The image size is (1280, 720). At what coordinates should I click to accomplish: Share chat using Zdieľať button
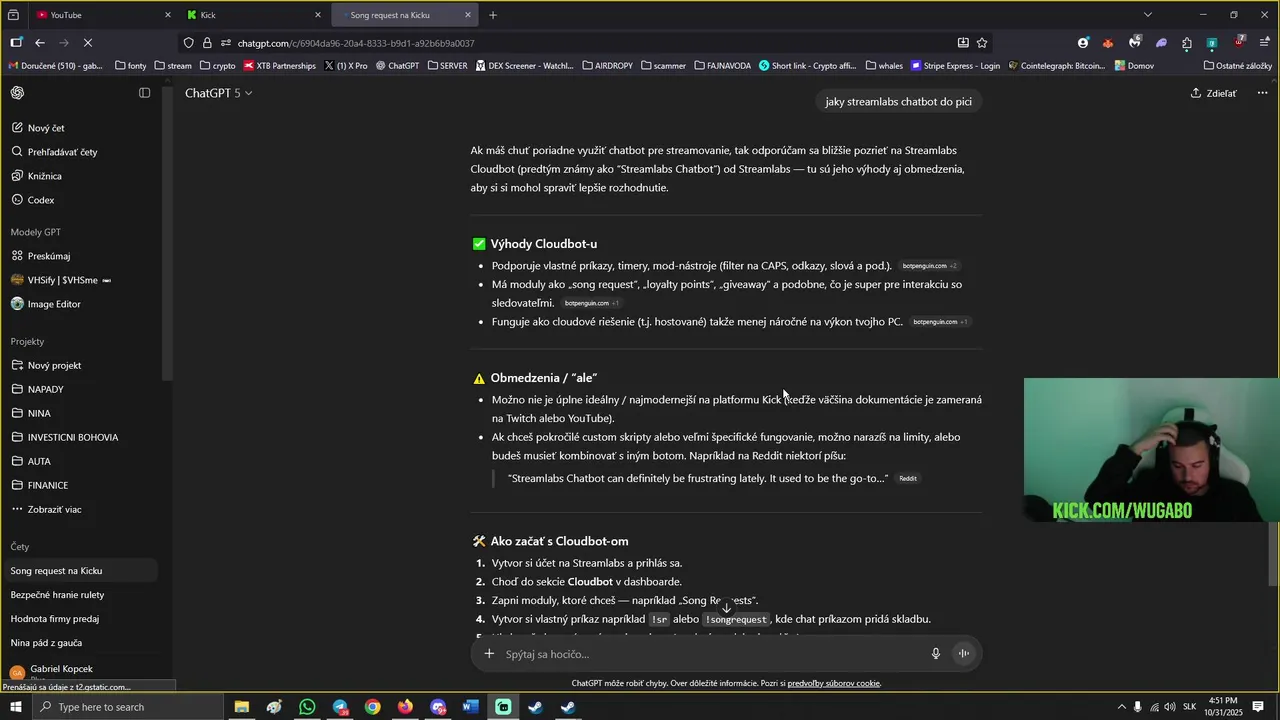(1214, 93)
